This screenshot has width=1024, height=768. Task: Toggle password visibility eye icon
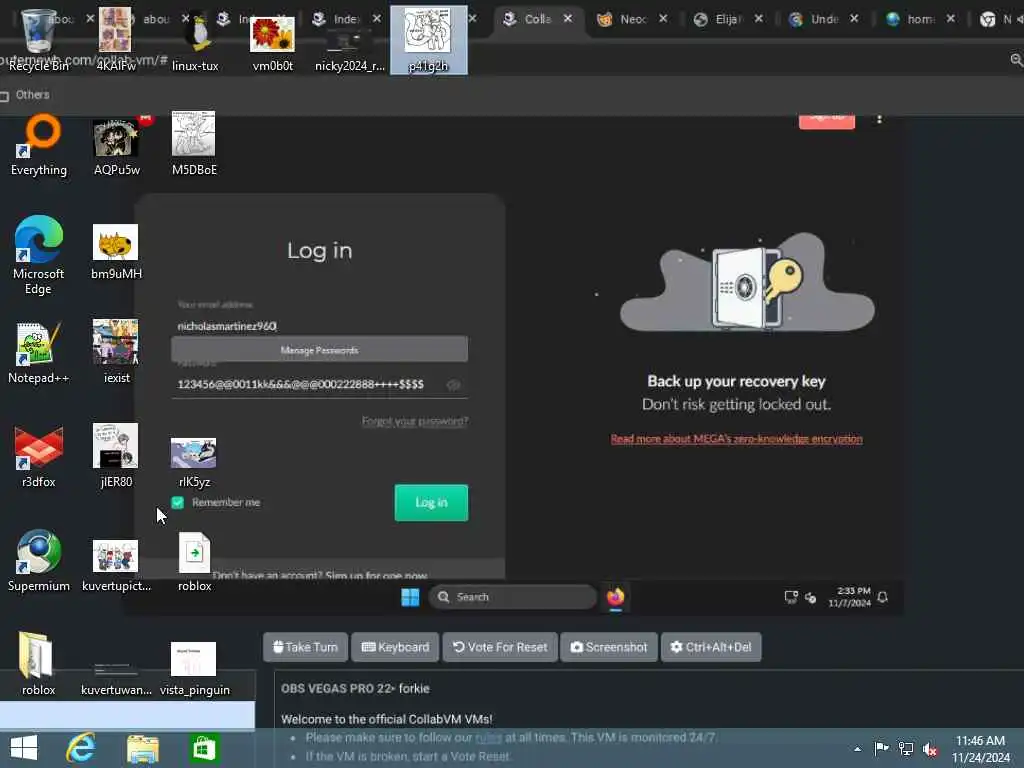[453, 385]
